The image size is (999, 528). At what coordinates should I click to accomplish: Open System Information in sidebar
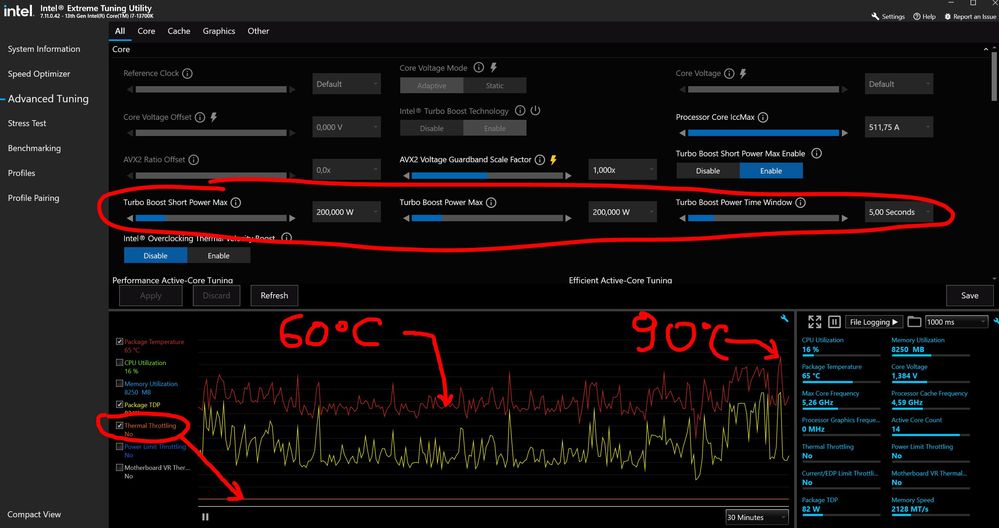44,49
